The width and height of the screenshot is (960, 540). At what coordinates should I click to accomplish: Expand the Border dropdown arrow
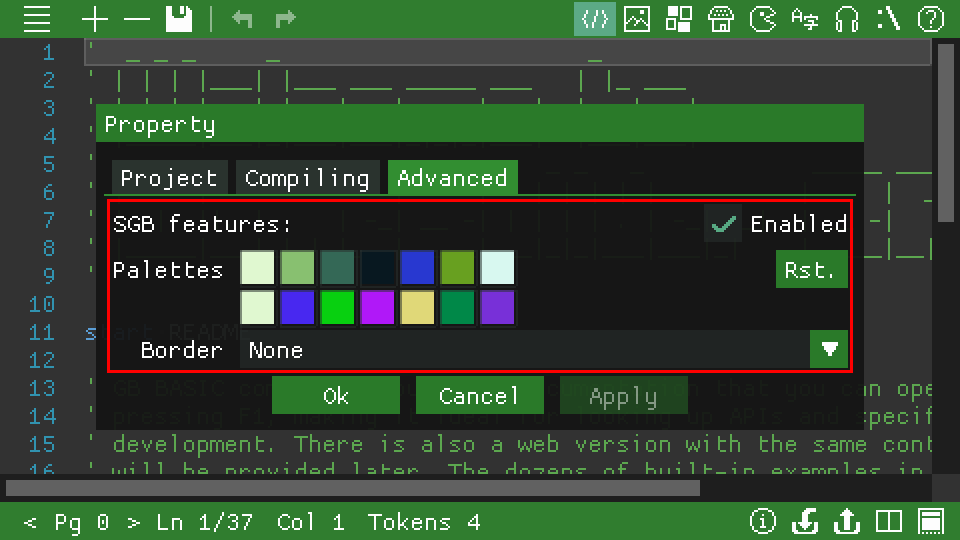pos(829,350)
